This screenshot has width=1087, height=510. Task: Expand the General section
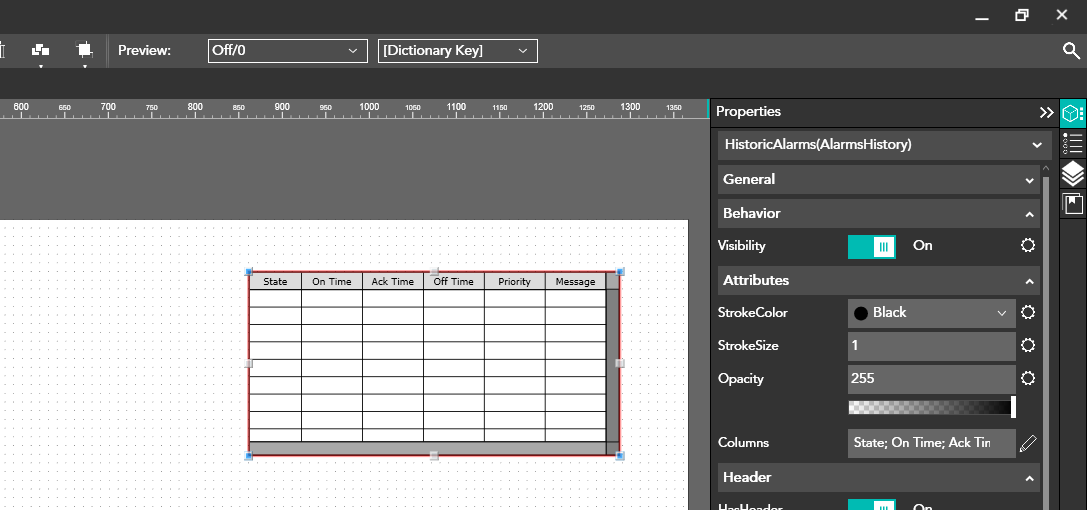coord(878,180)
